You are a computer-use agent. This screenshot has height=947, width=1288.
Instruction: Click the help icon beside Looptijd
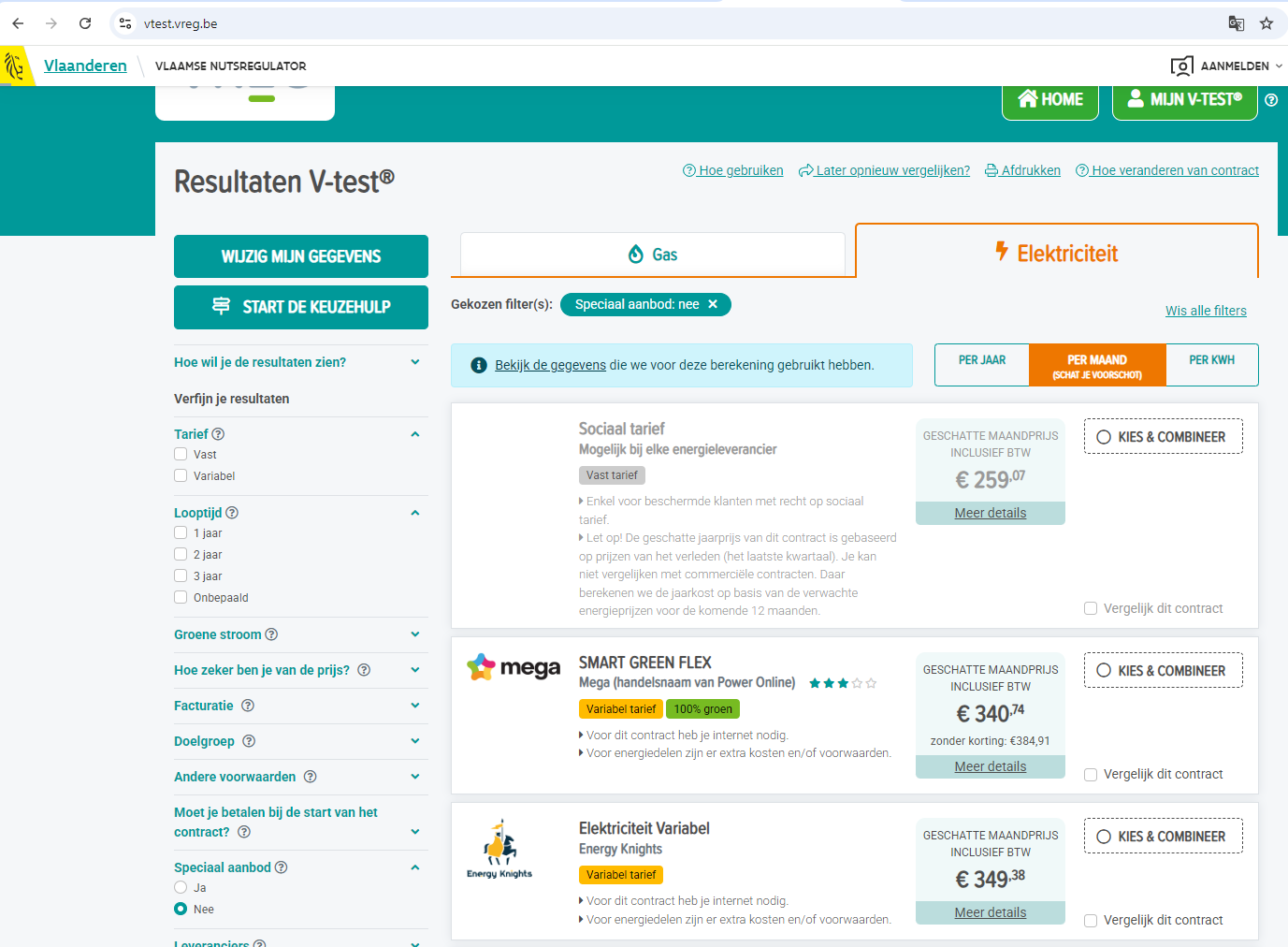point(232,513)
